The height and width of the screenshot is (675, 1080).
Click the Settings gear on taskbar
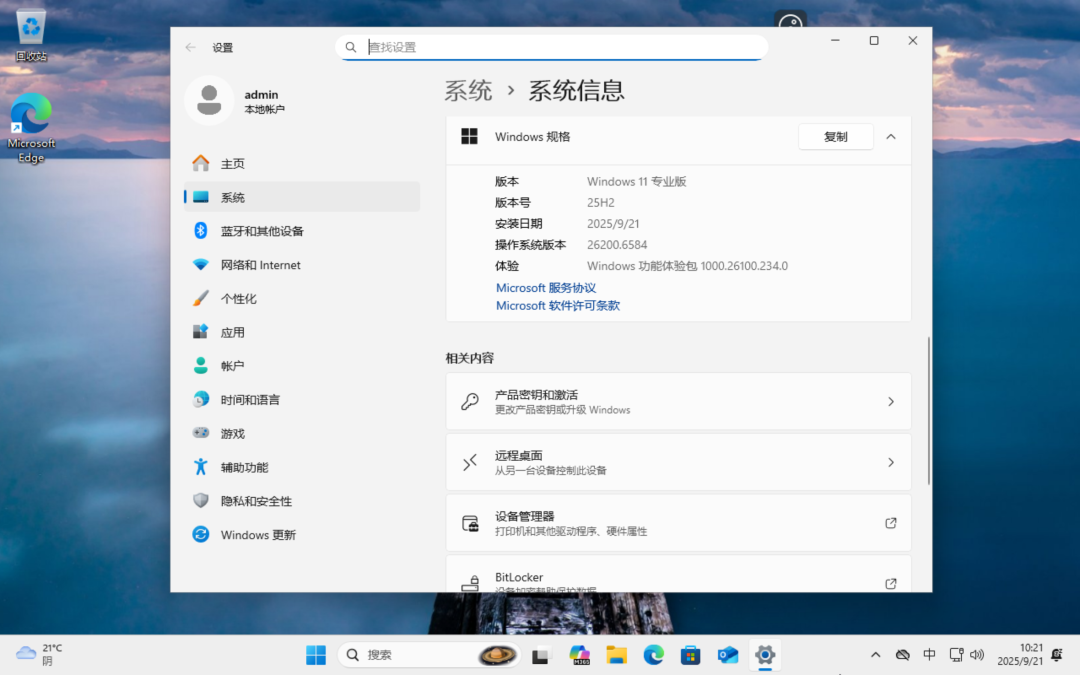[765, 655]
